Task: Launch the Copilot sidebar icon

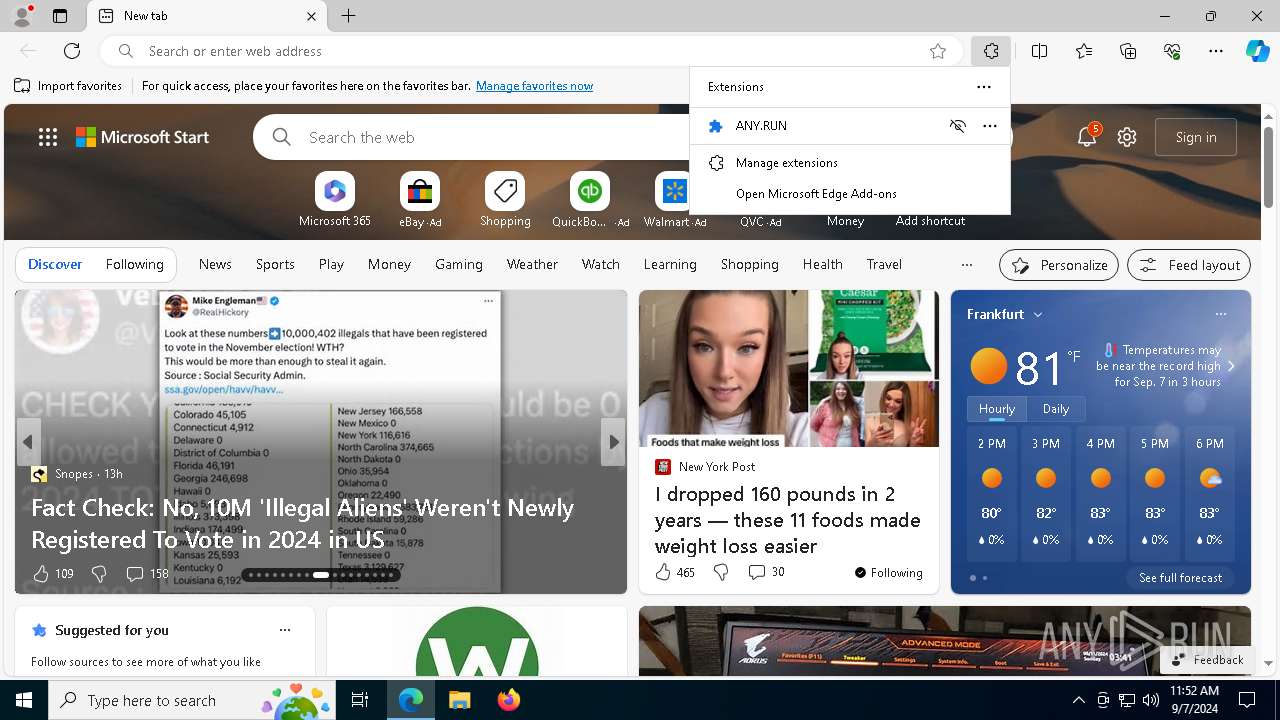Action: point(1257,51)
